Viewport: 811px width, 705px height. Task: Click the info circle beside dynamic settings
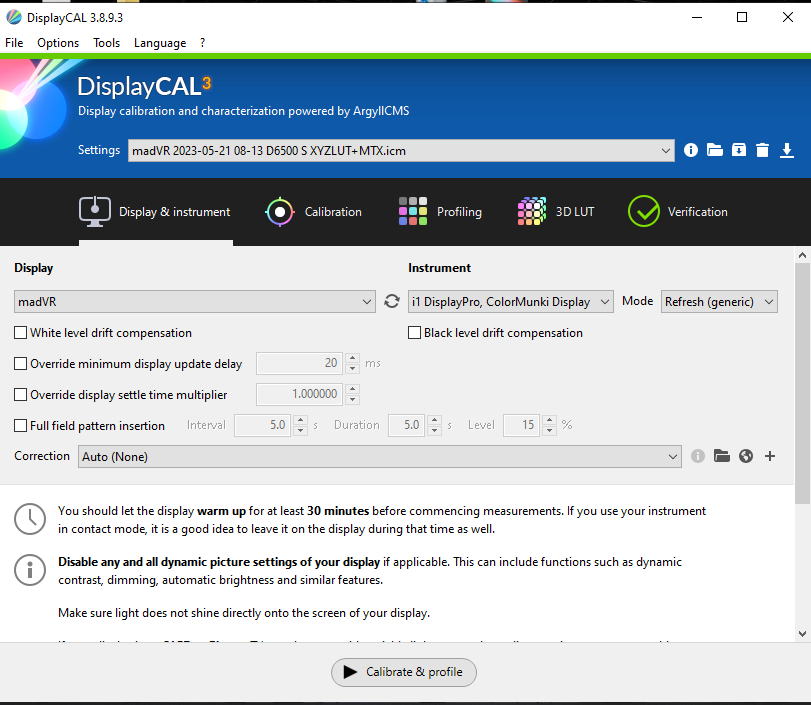30,569
